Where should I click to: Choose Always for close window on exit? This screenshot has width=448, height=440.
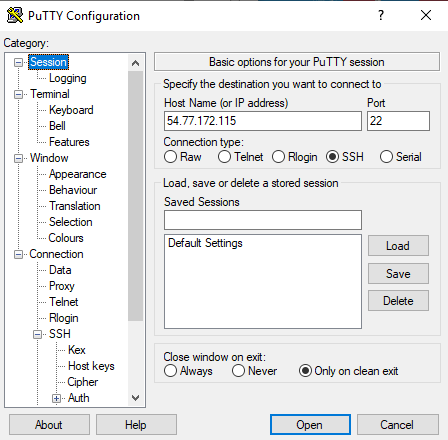(x=170, y=371)
